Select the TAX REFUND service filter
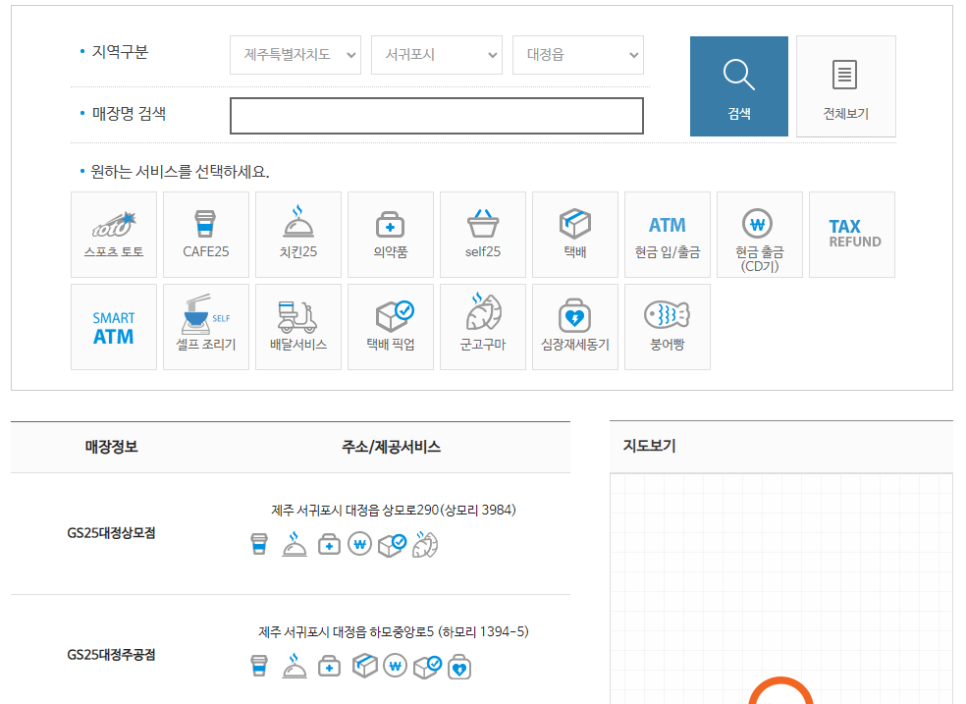Screen dimensions: 966x704 click(852, 235)
